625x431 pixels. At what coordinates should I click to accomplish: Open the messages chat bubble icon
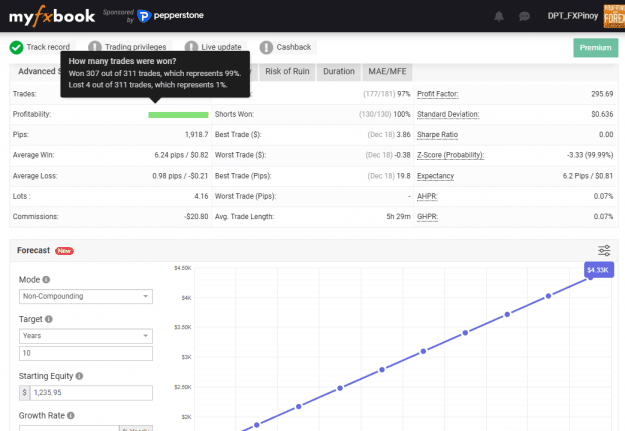(524, 16)
